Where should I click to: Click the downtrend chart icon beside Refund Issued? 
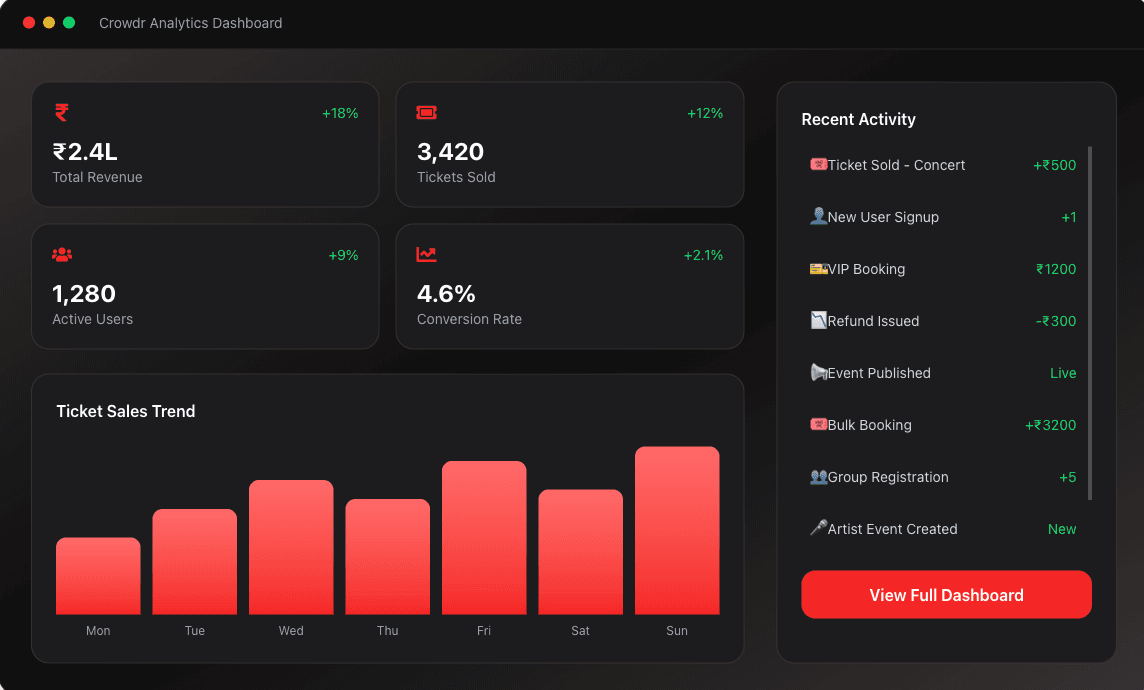coord(819,320)
